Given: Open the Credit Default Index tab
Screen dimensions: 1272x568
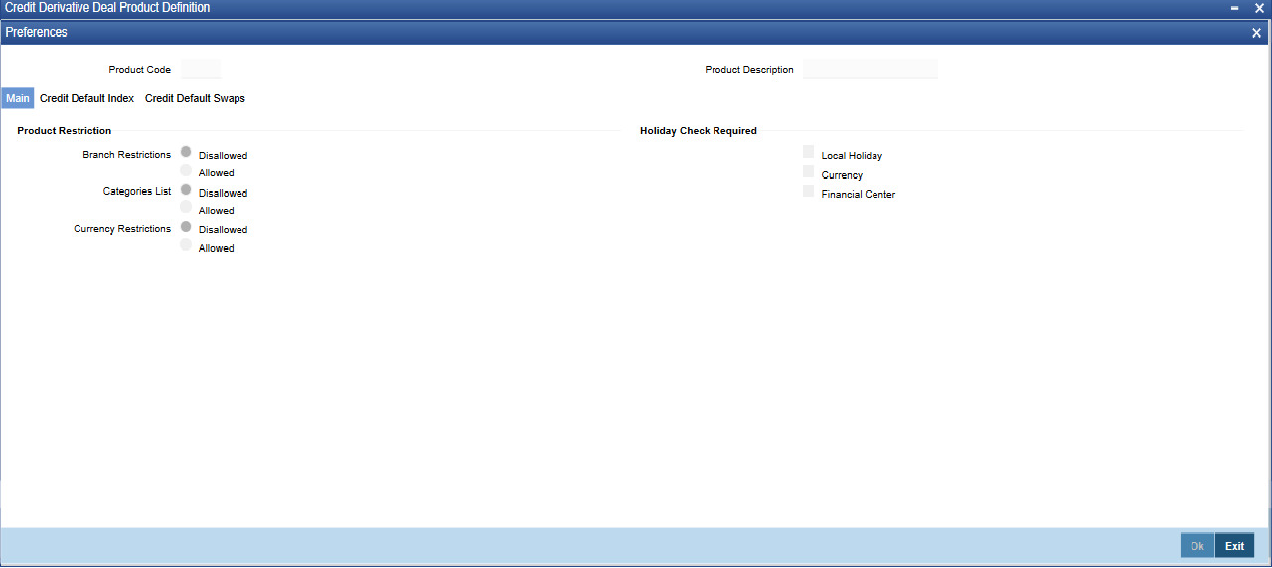Looking at the screenshot, I should click(x=87, y=98).
